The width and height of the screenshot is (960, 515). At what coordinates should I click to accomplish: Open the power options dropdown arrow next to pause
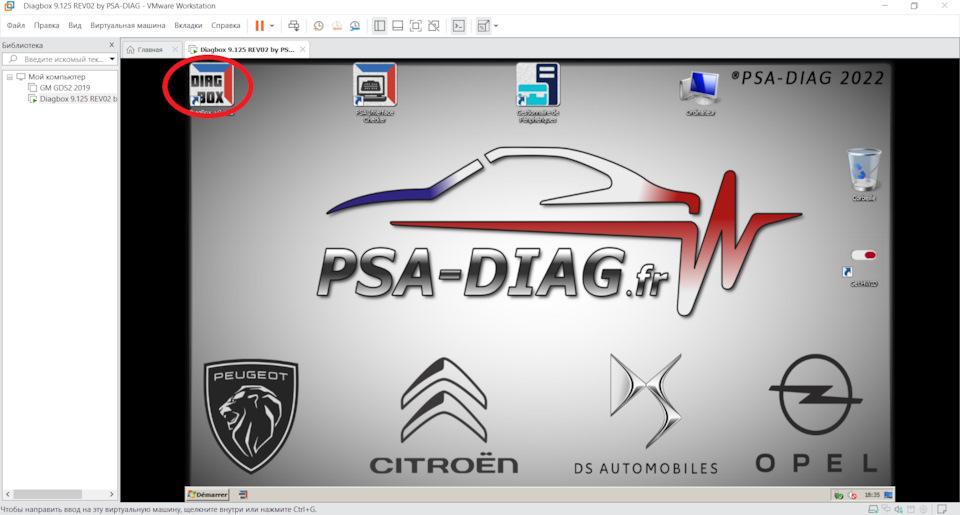(272, 26)
